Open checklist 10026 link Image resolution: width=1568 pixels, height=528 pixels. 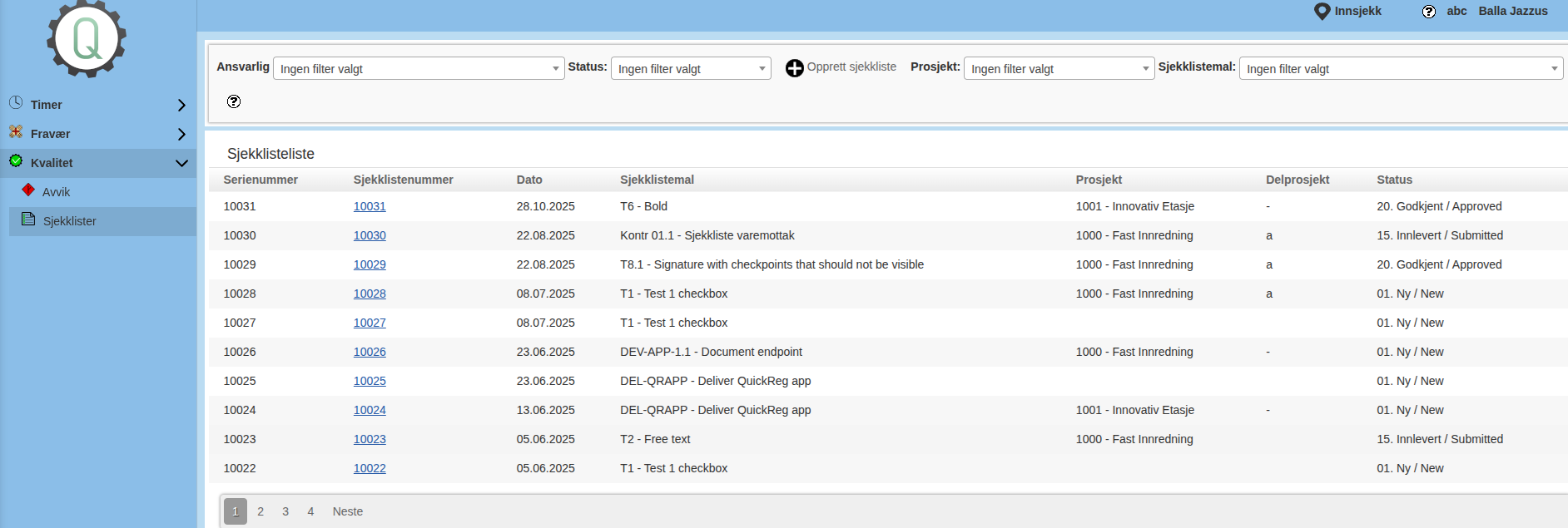(370, 352)
